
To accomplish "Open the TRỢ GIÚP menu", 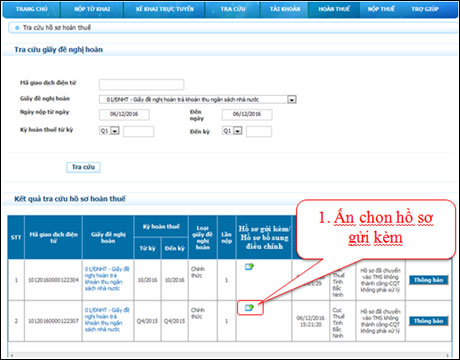I will [x=425, y=9].
